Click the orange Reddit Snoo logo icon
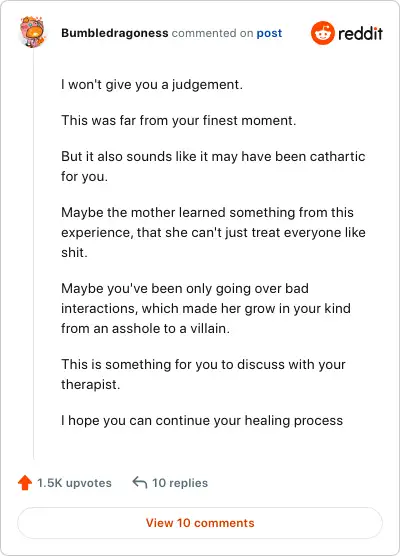 click(x=322, y=33)
